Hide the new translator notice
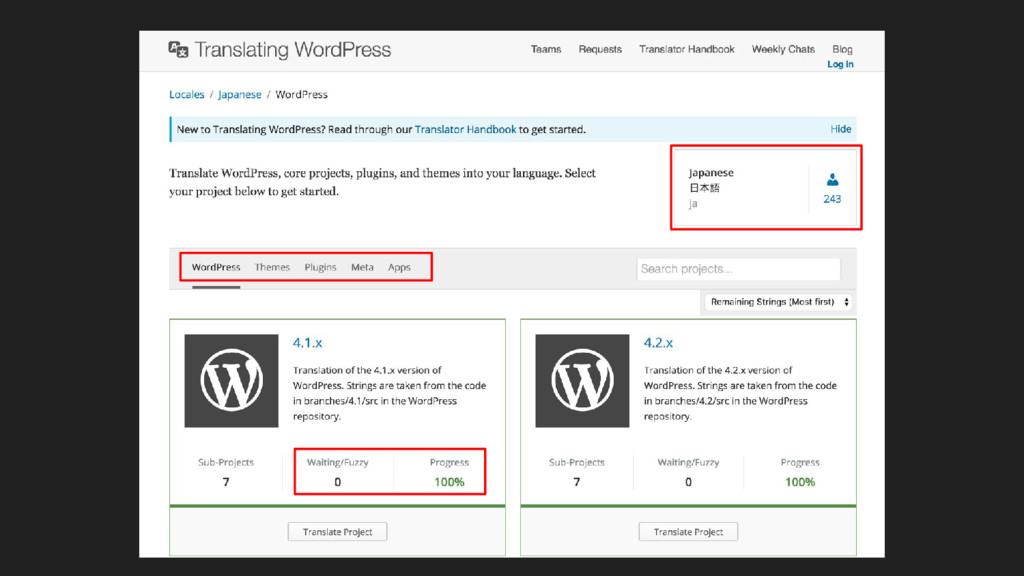The height and width of the screenshot is (576, 1024). point(840,129)
